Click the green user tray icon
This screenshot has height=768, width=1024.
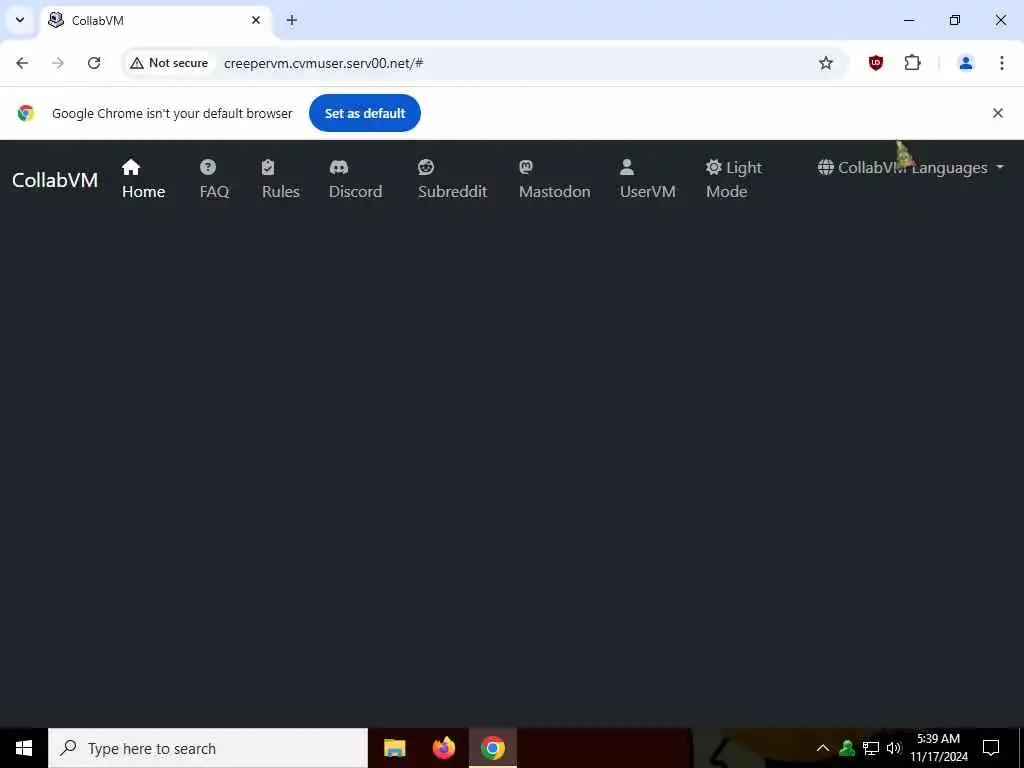[846, 748]
